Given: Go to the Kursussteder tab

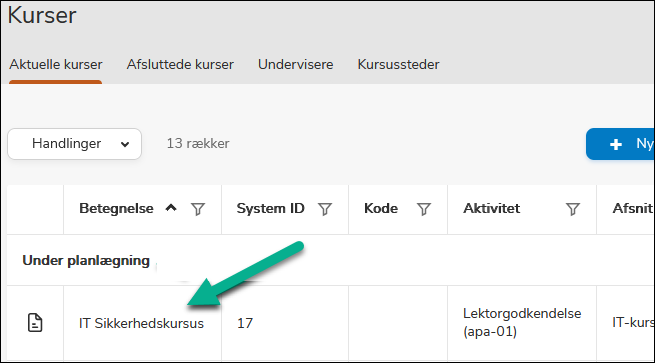Looking at the screenshot, I should 398,64.
